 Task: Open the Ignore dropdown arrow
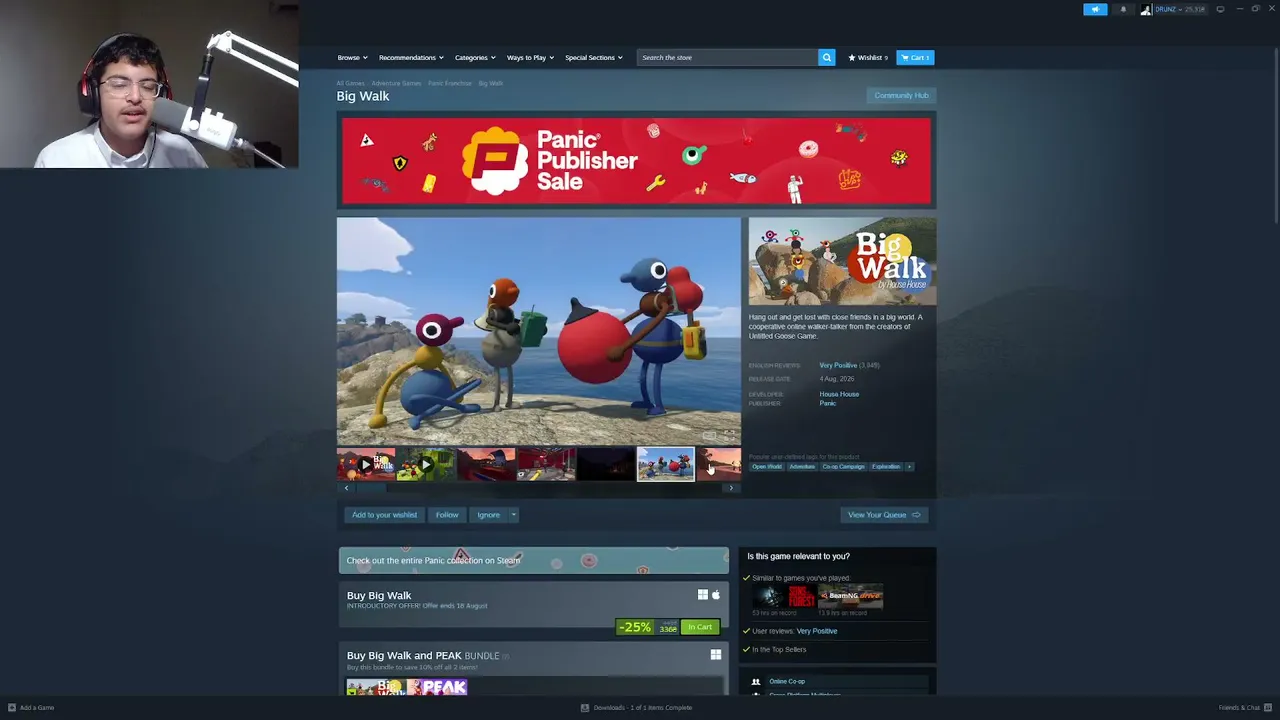[x=513, y=515]
